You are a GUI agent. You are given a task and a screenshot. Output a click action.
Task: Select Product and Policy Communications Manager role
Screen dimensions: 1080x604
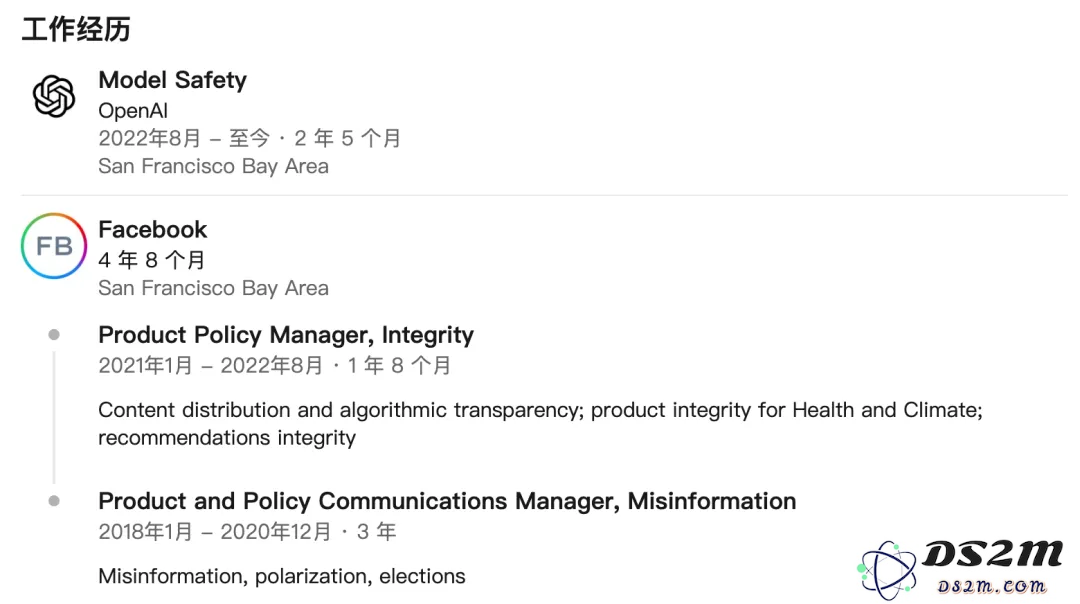(447, 501)
